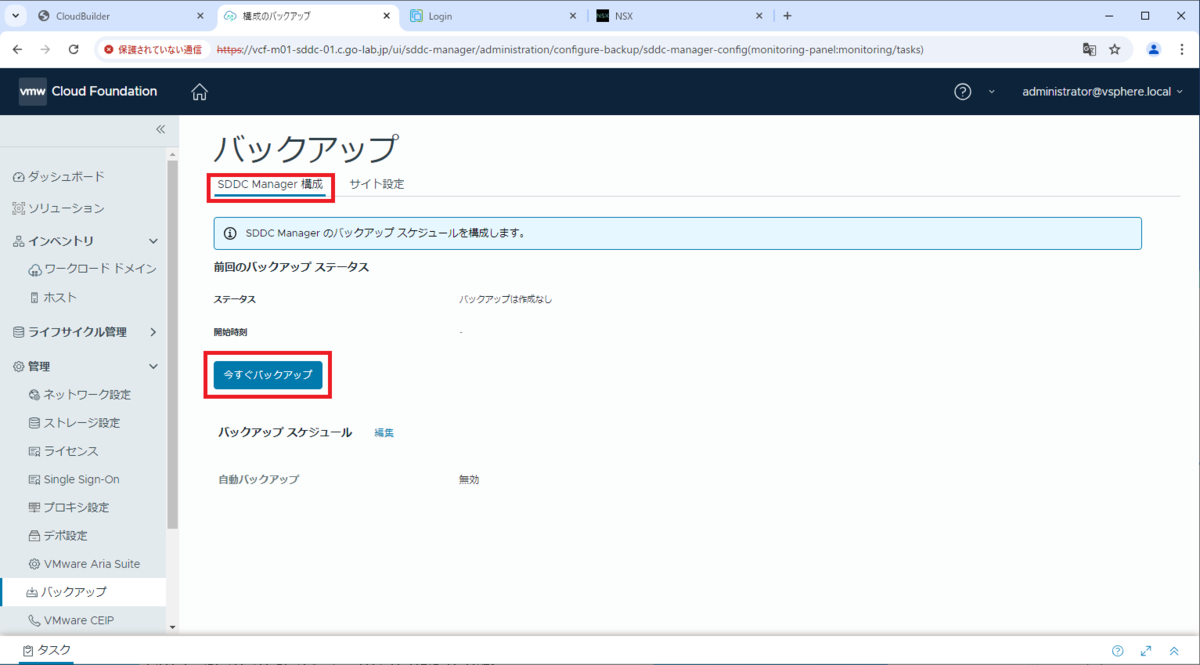
Task: Open a new browser tab
Action: coord(787,16)
